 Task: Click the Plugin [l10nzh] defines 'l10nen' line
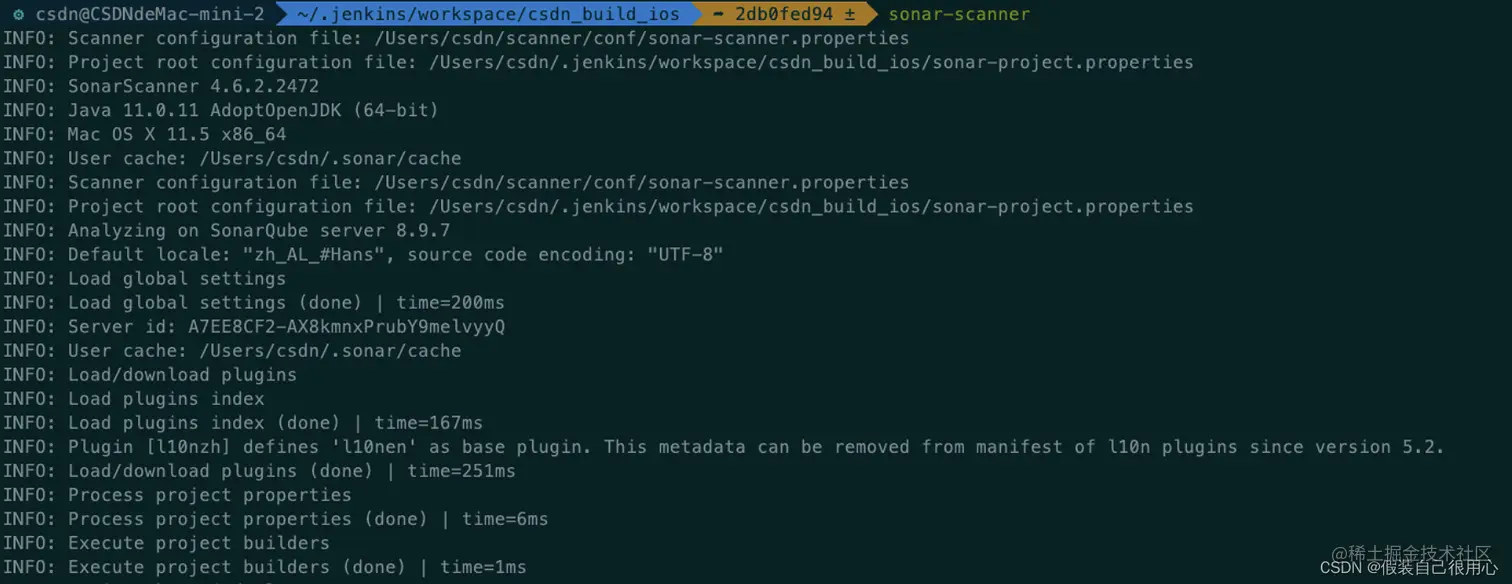point(724,447)
